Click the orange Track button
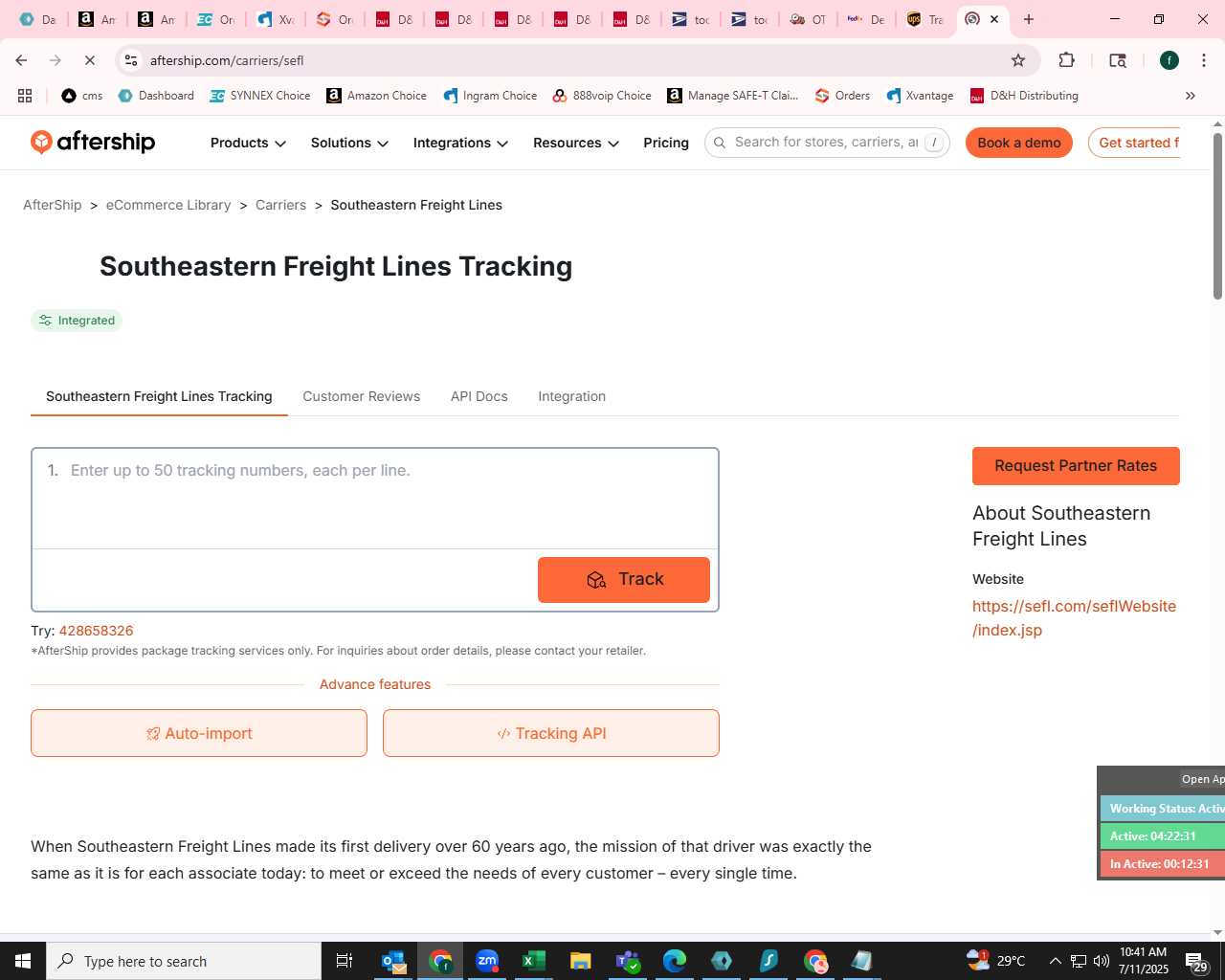Screen dimensions: 1225x980 point(623,579)
